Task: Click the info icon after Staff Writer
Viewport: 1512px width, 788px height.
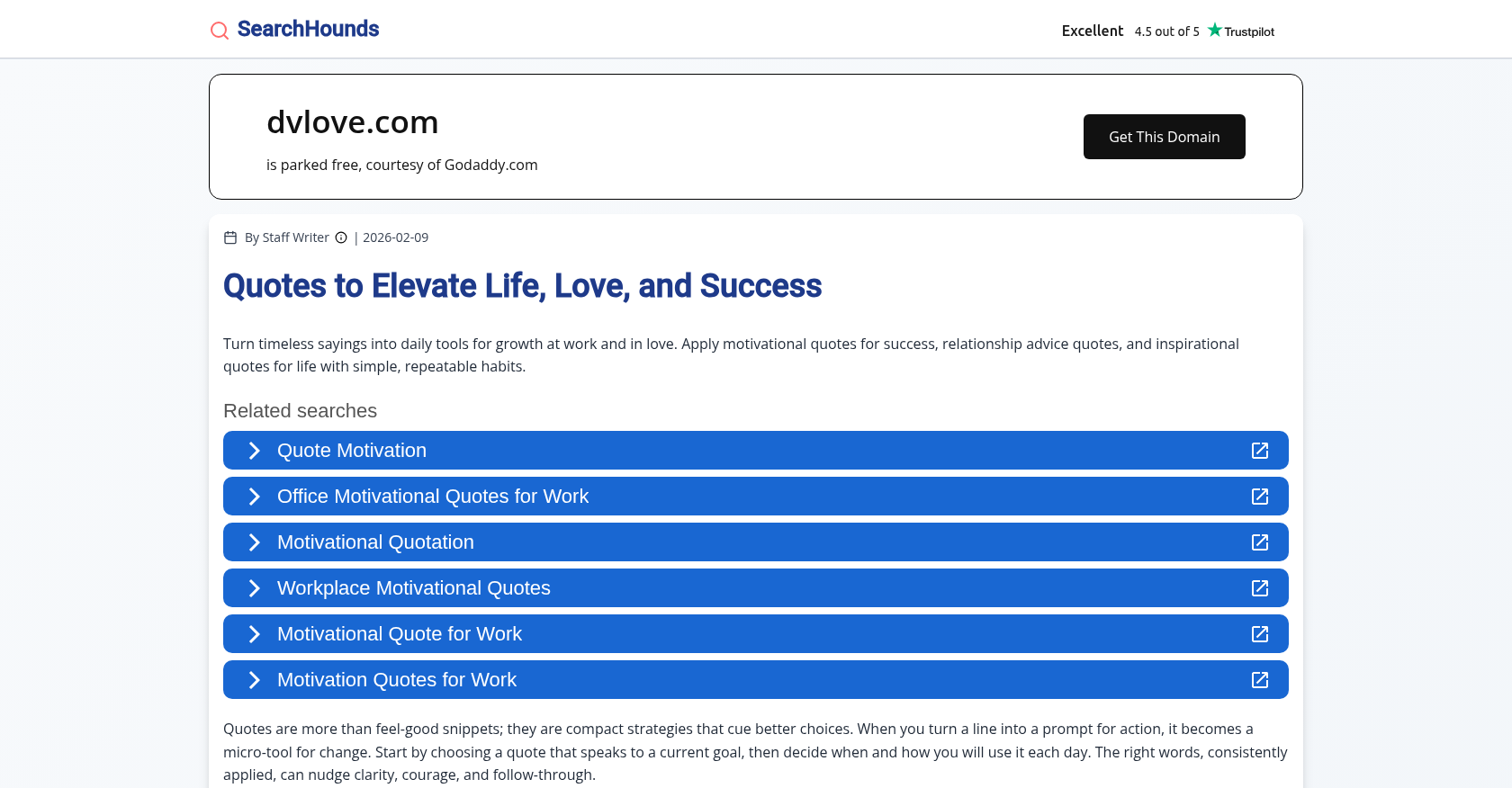Action: tap(341, 237)
